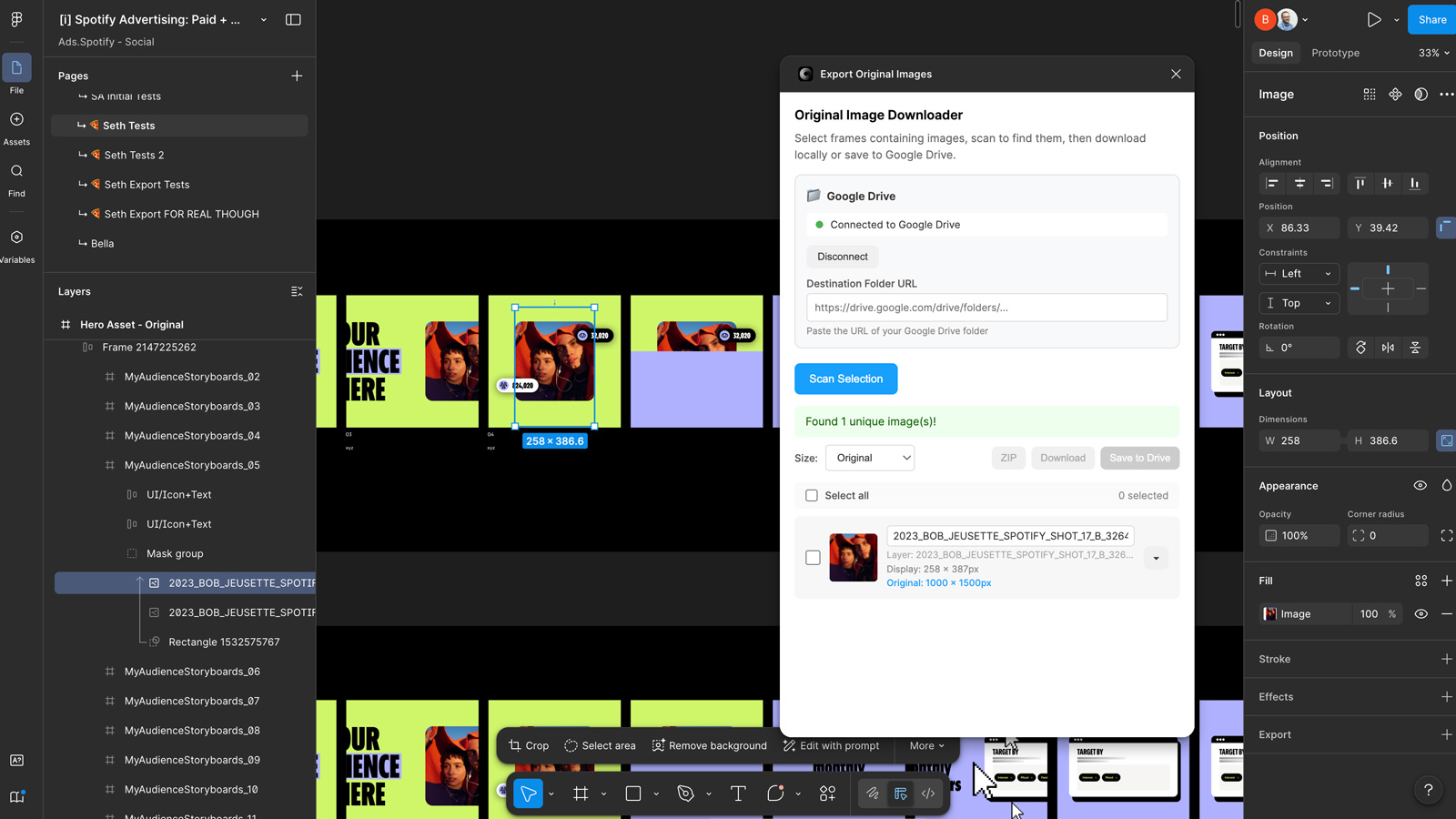Present prototype with play icon
This screenshot has height=819, width=1456.
(x=1374, y=19)
